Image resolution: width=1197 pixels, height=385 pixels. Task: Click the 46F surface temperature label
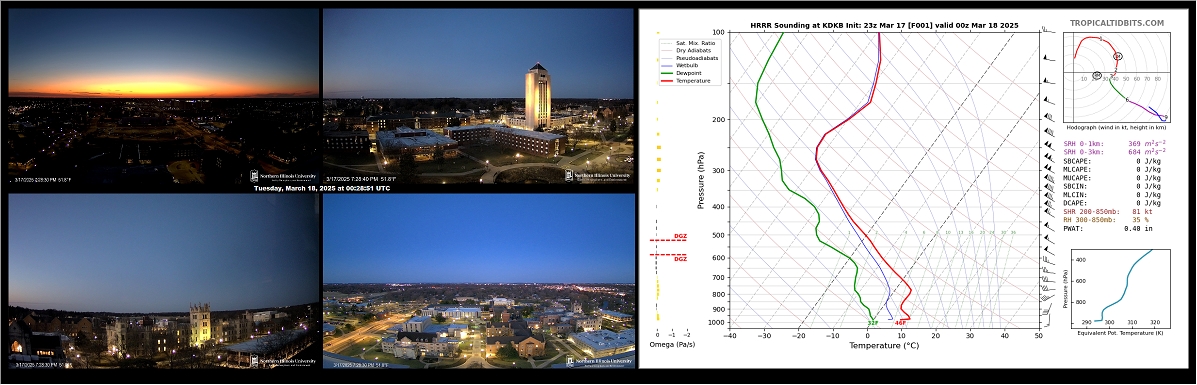tap(900, 323)
